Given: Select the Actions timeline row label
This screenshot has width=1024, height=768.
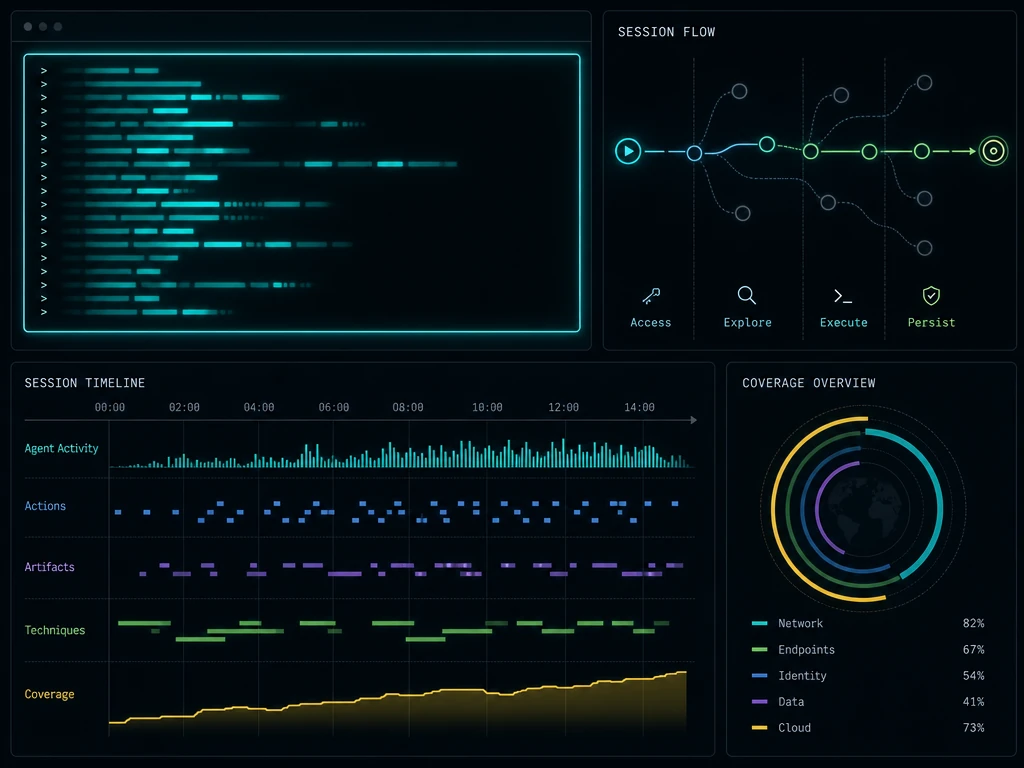Looking at the screenshot, I should 45,506.
